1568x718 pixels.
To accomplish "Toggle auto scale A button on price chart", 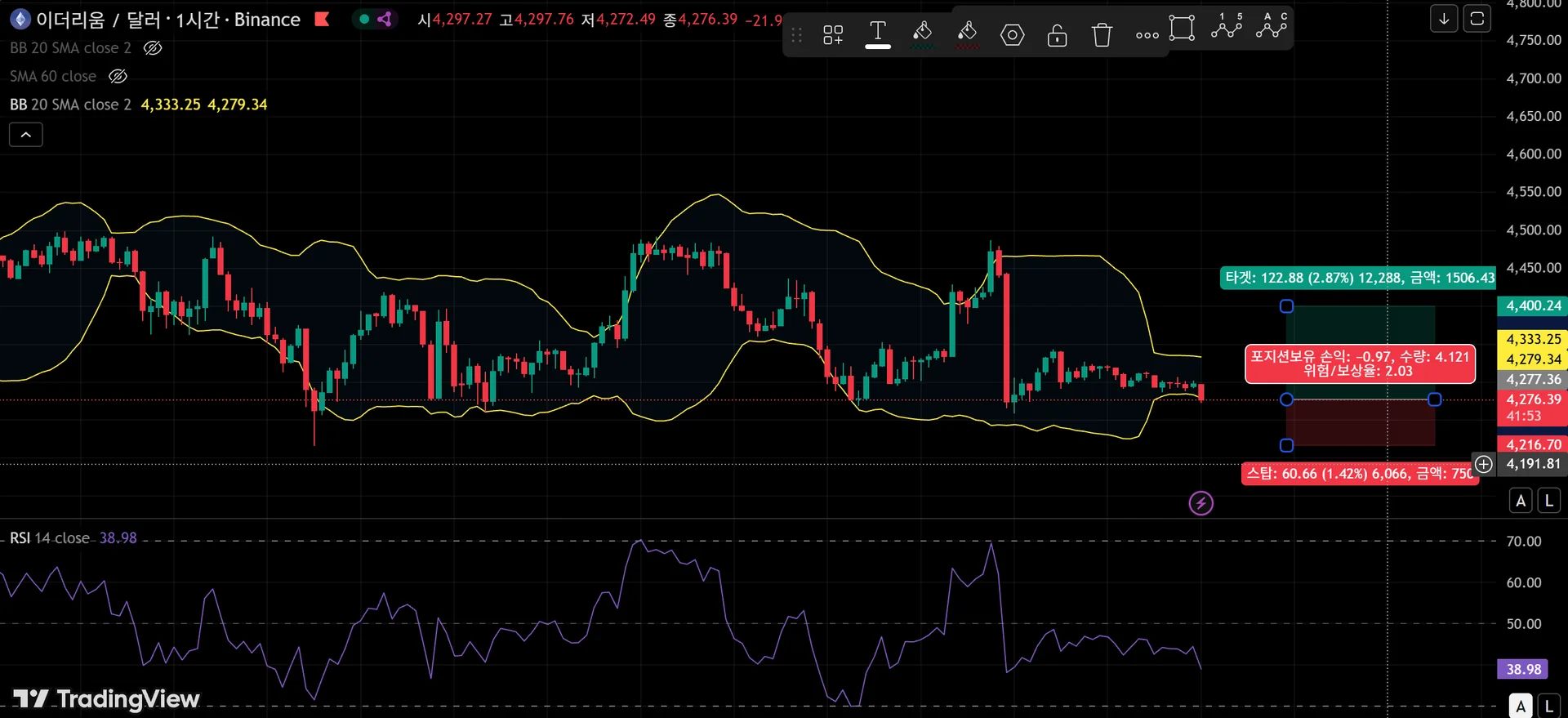I will tap(1521, 501).
